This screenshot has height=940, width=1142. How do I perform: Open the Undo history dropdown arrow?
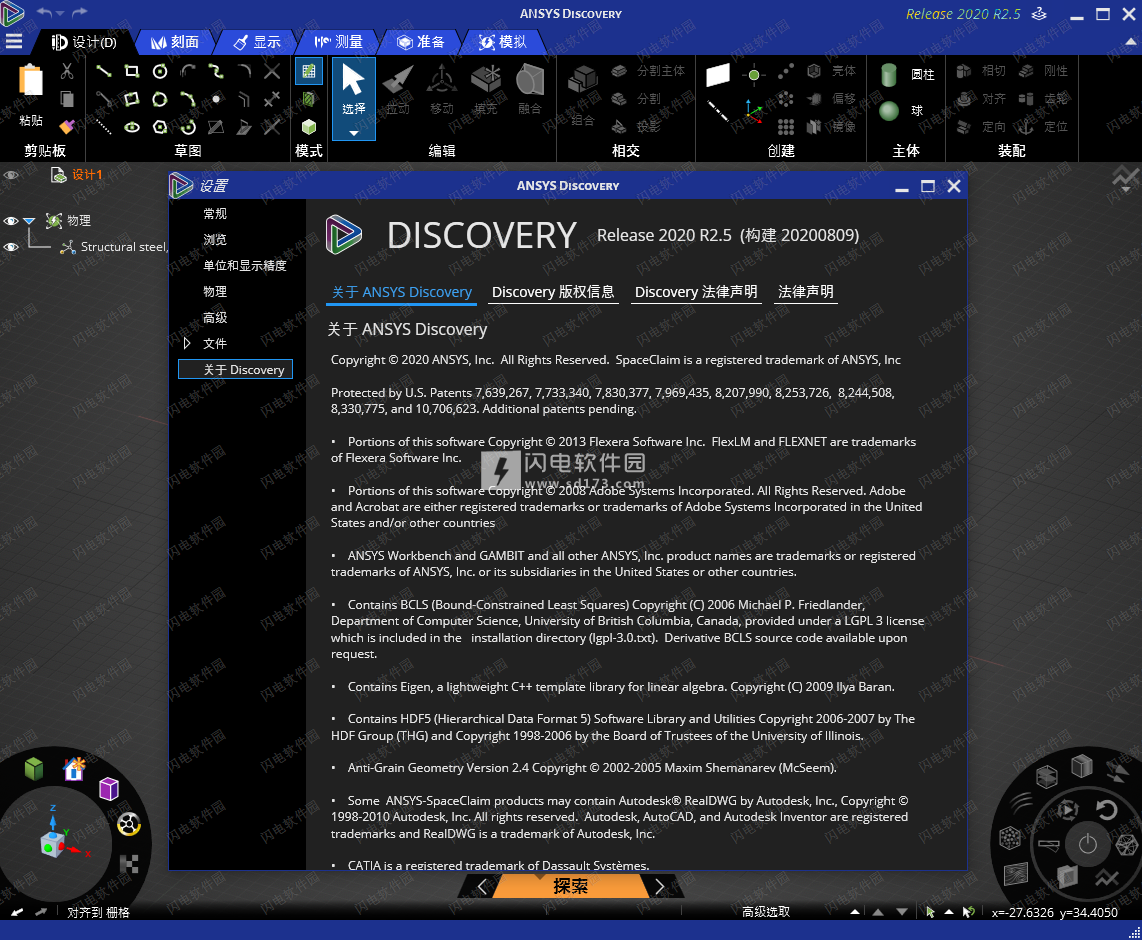click(x=60, y=14)
